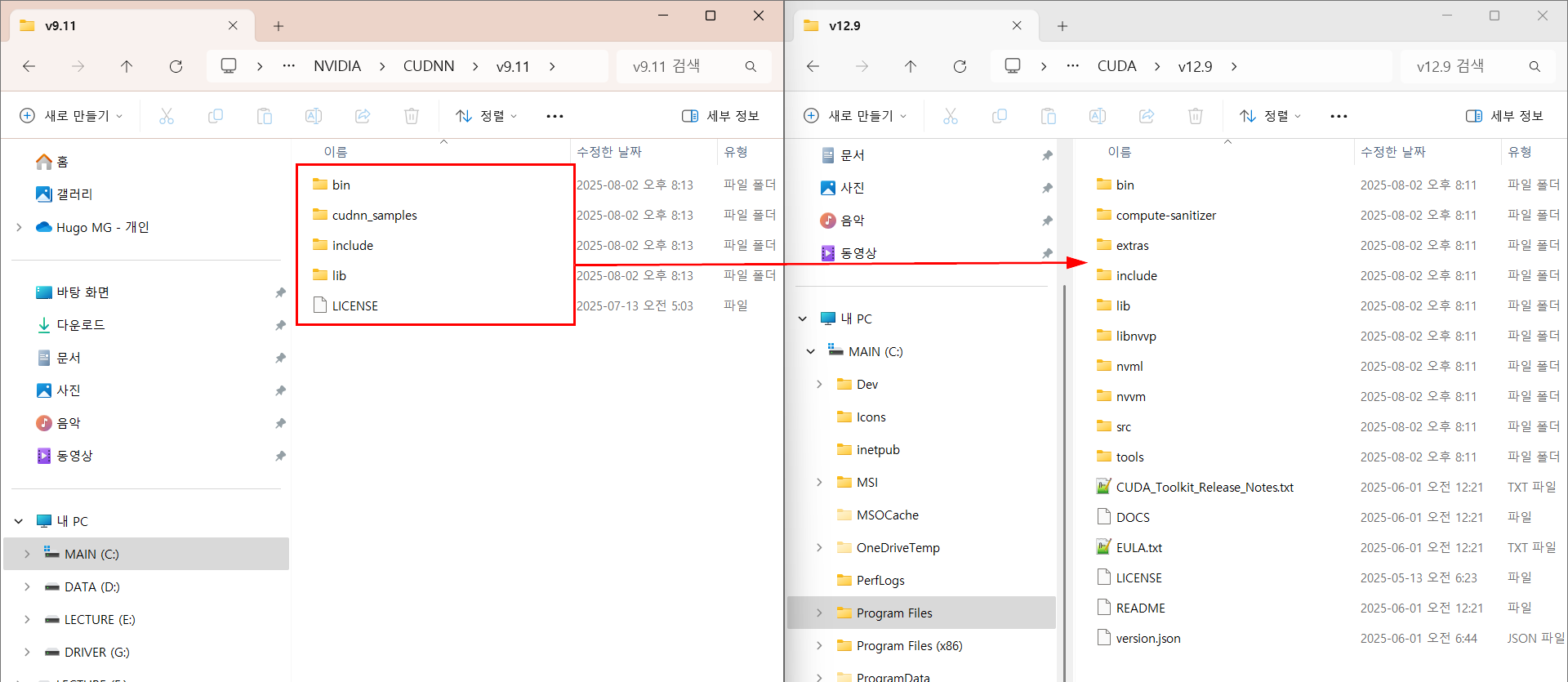Click the rename icon in right window toolbar
1568x682 pixels.
(x=1098, y=116)
